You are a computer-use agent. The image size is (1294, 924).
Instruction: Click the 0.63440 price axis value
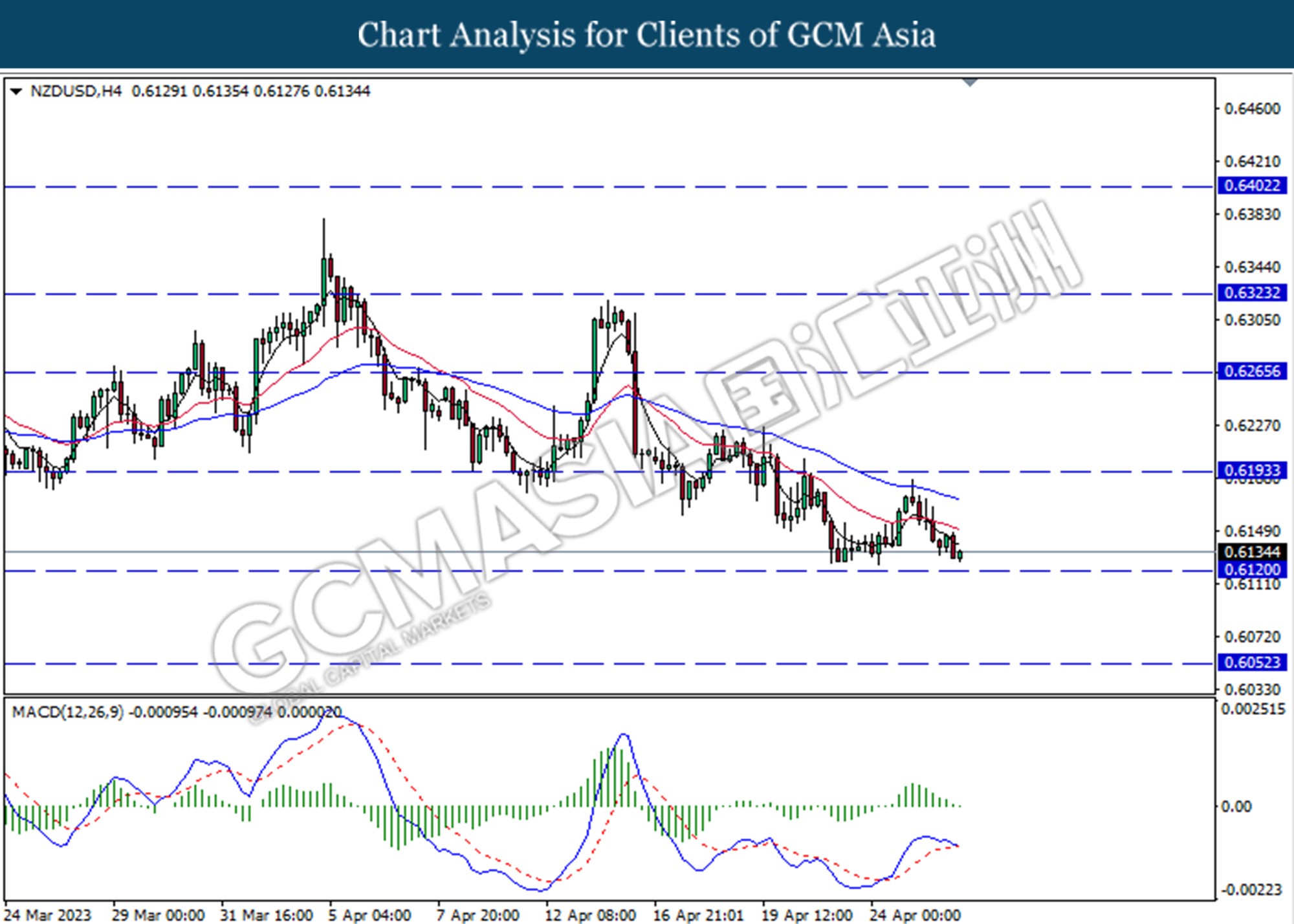tap(1253, 267)
